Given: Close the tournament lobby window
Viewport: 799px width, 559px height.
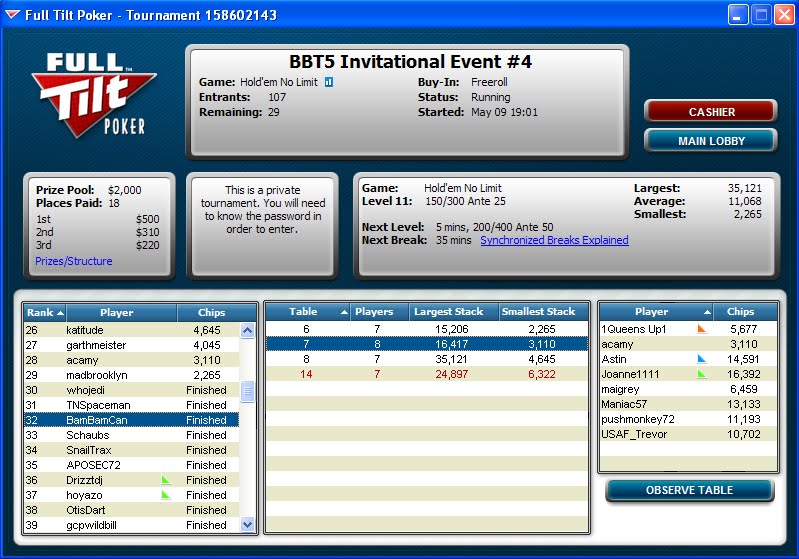Looking at the screenshot, I should [x=784, y=15].
